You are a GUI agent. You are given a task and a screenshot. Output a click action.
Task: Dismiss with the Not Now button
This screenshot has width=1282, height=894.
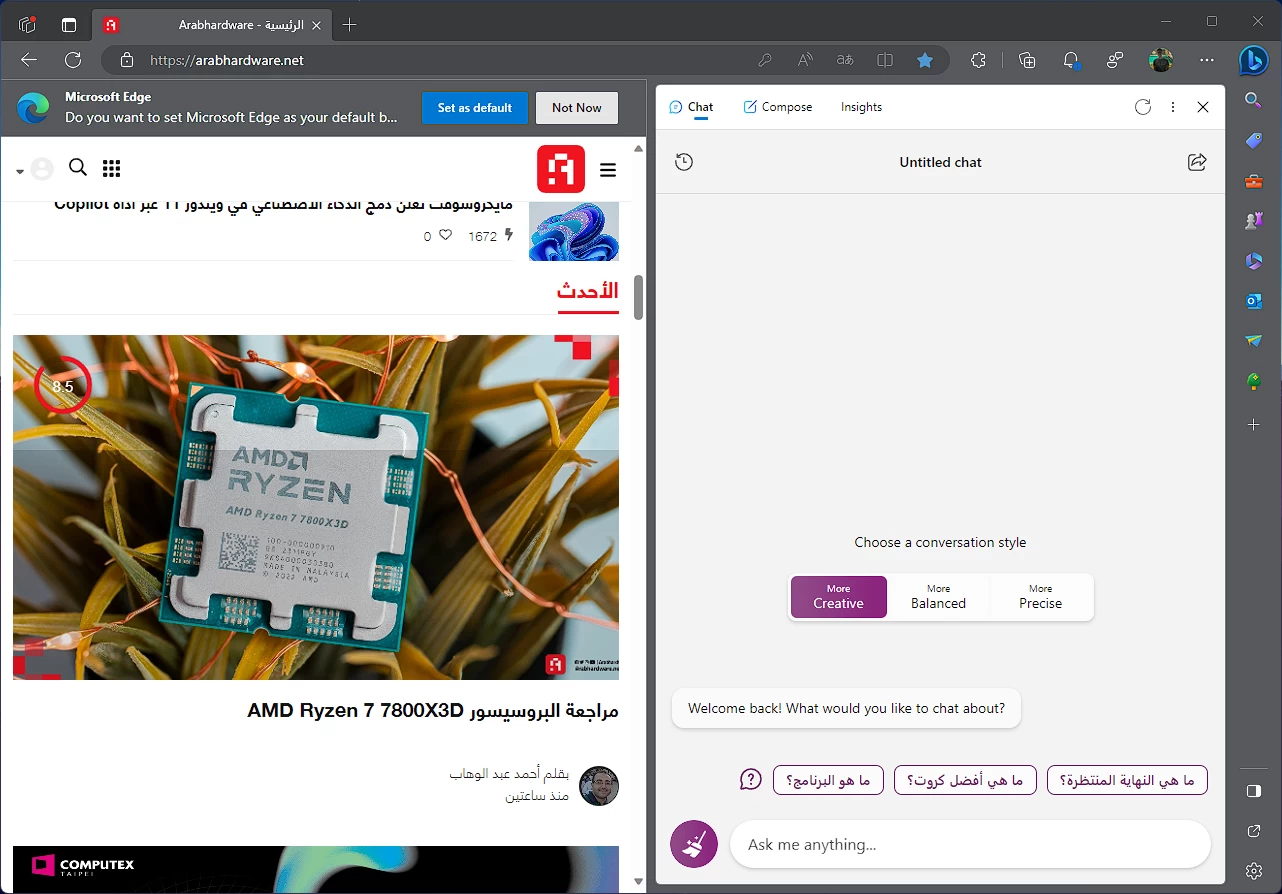click(x=577, y=108)
